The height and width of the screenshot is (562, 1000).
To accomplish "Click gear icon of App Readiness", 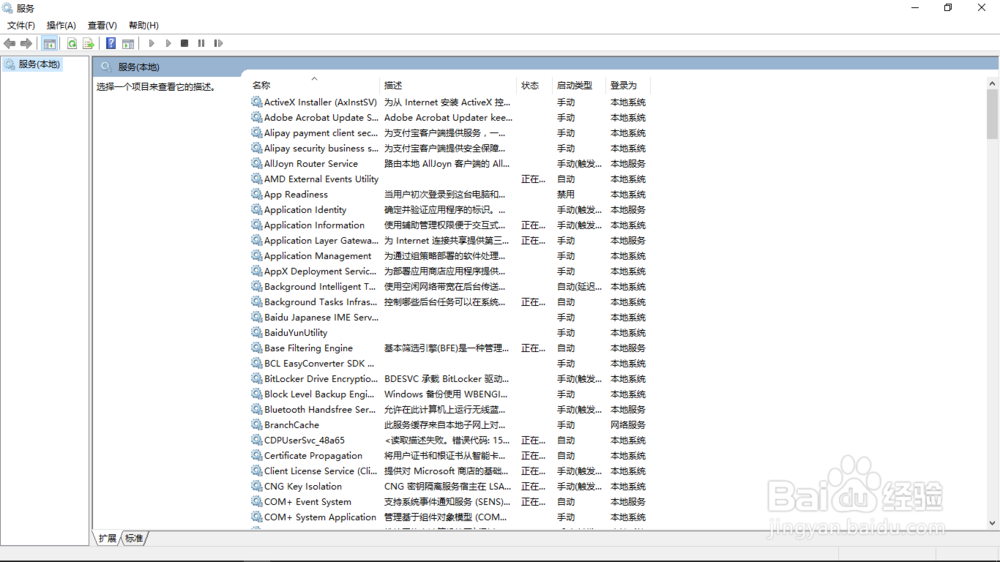I will pyautogui.click(x=256, y=194).
